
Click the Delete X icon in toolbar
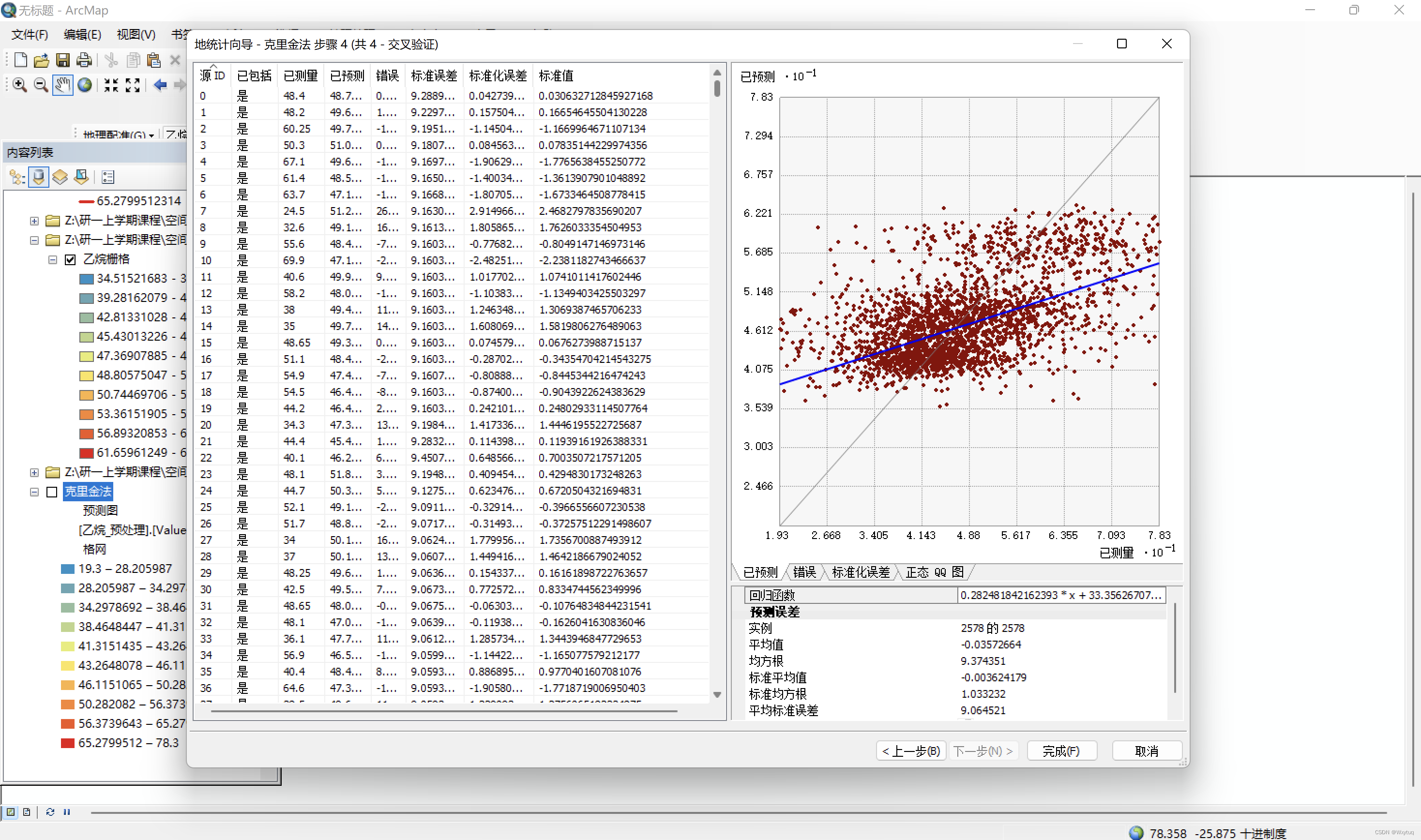coord(175,60)
